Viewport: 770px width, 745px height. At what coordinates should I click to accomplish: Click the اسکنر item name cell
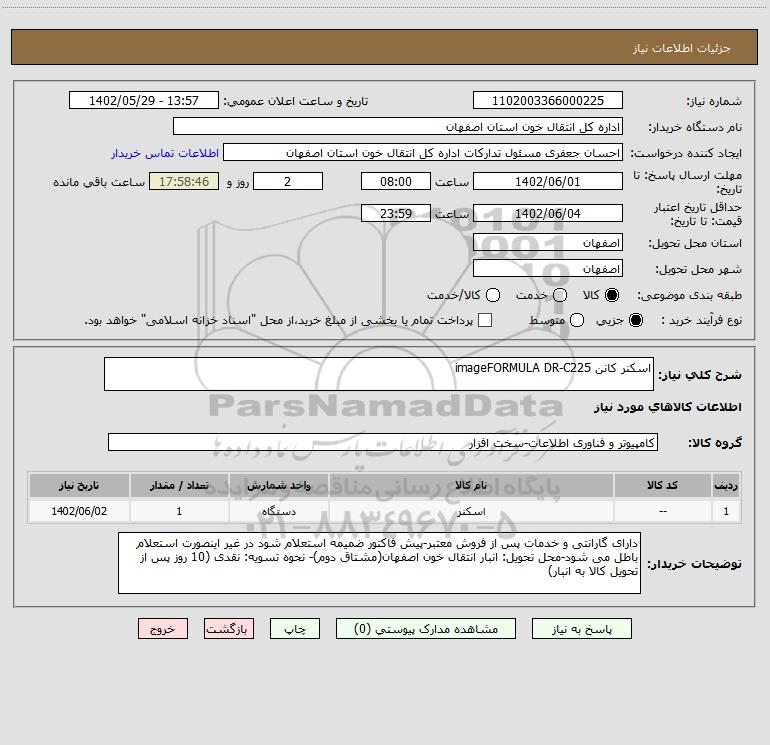tap(470, 511)
